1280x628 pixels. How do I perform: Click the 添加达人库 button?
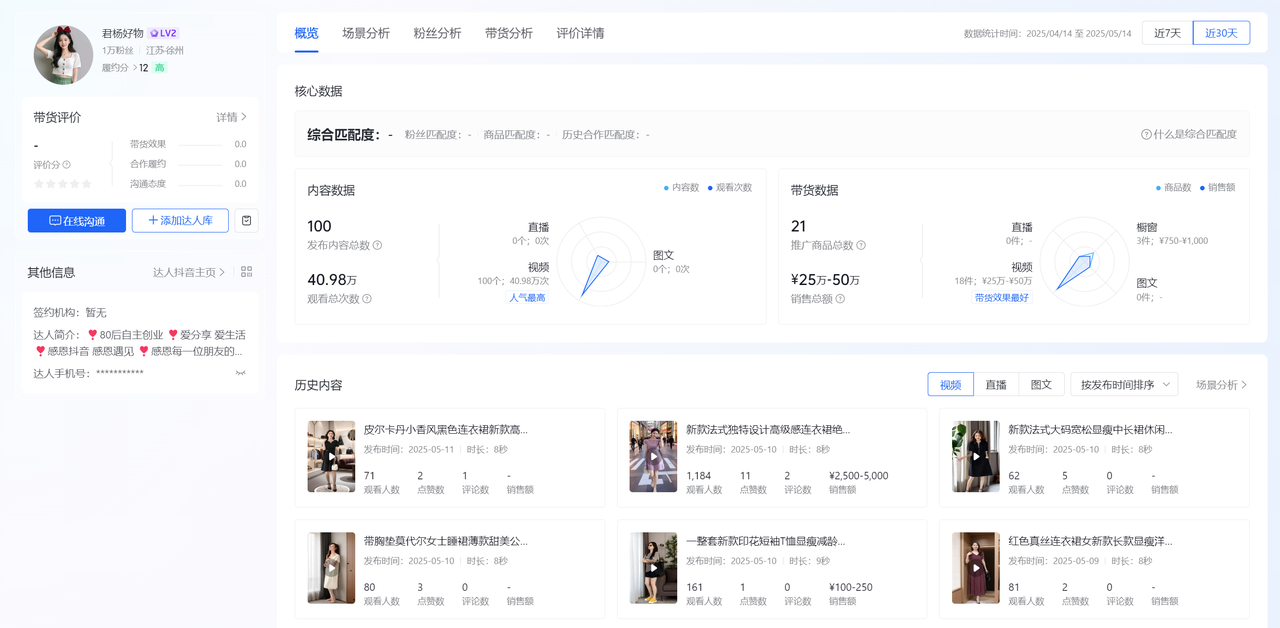pos(180,221)
